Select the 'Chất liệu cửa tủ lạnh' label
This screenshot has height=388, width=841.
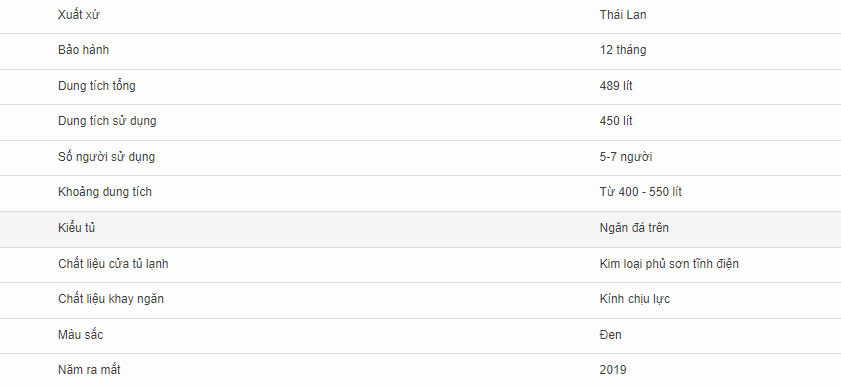pyautogui.click(x=113, y=264)
